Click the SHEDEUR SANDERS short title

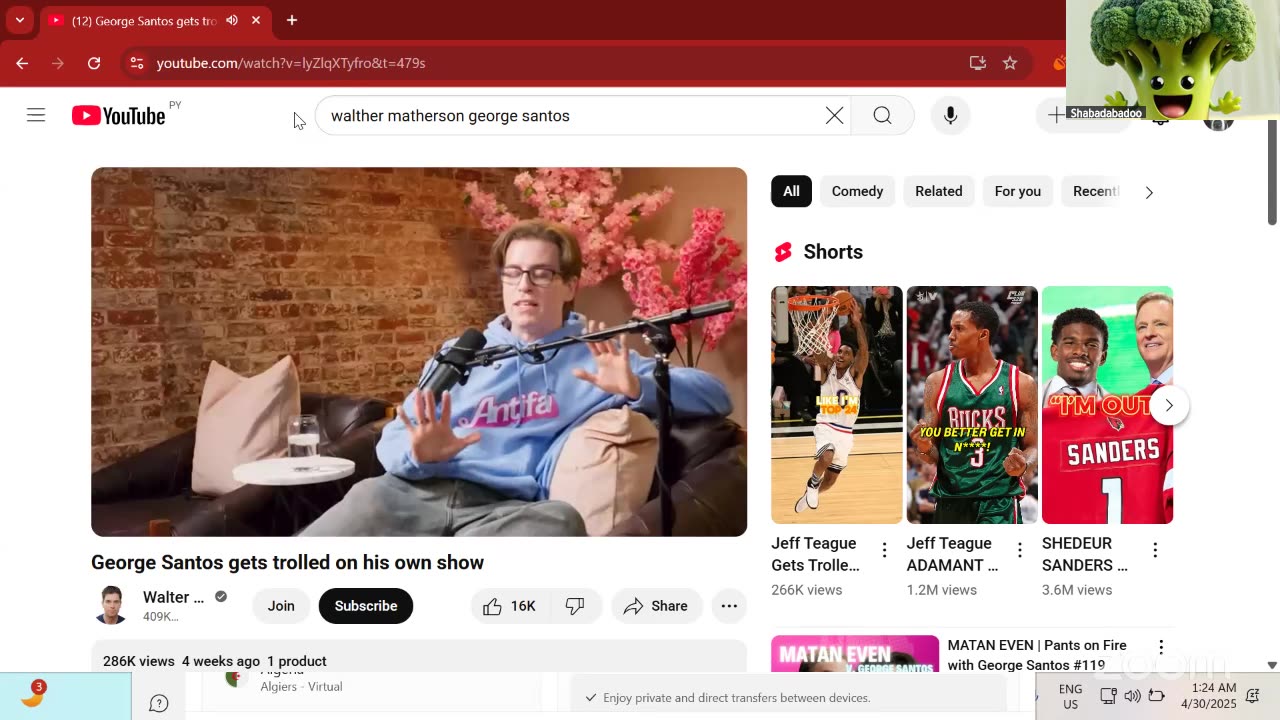point(1085,554)
